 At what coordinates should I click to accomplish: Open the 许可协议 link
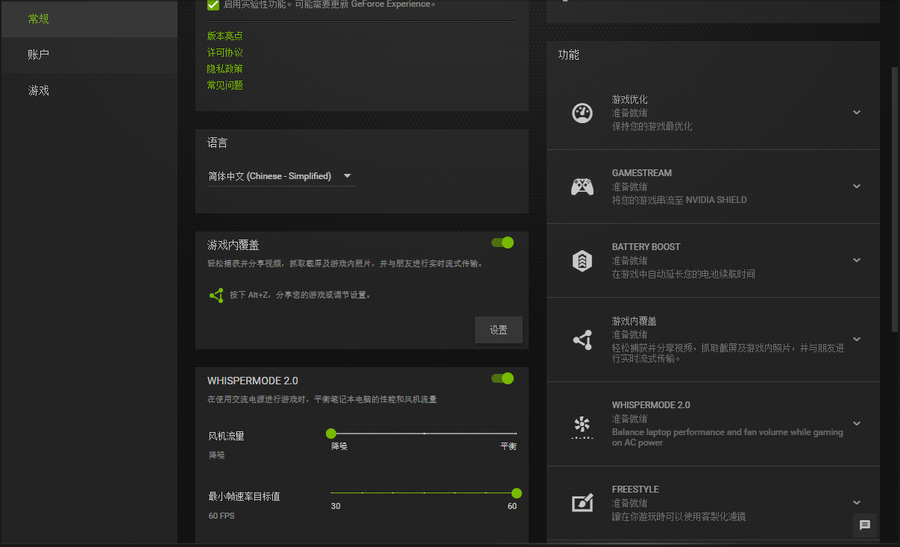tap(224, 52)
